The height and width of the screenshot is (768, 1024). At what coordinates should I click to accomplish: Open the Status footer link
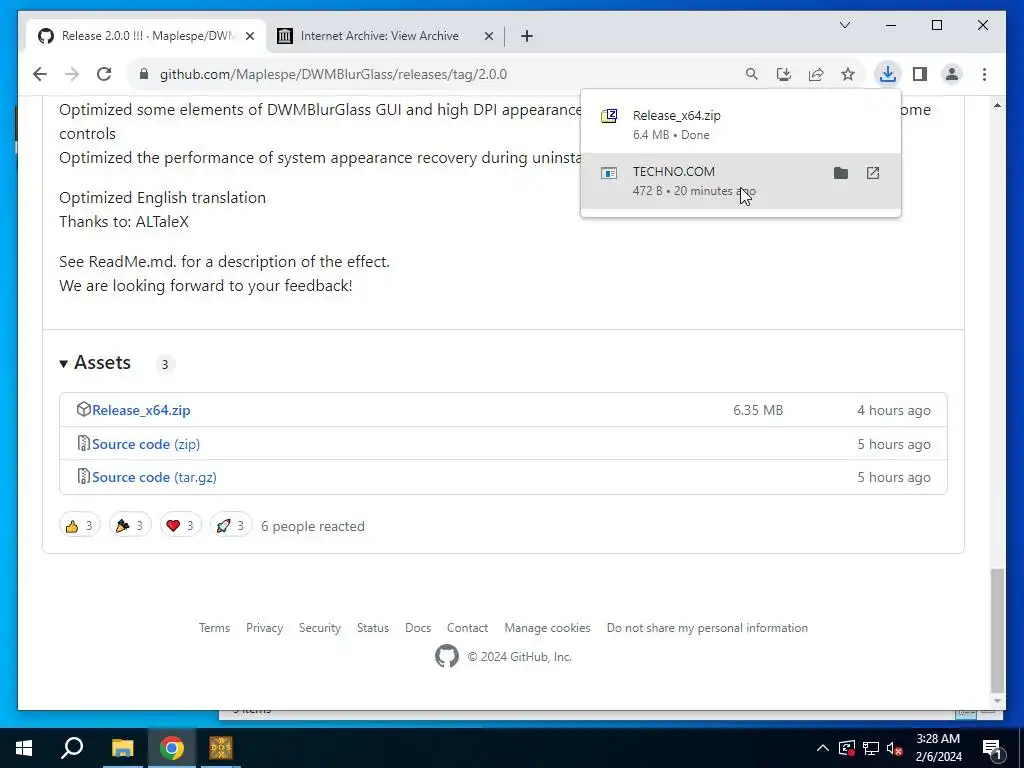[x=373, y=628]
